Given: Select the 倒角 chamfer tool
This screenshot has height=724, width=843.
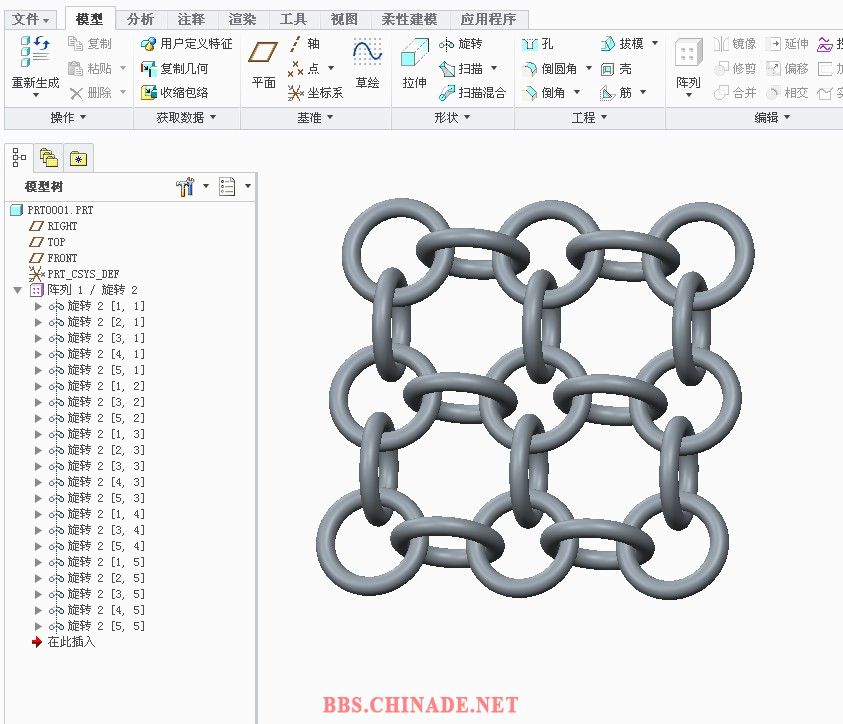Looking at the screenshot, I should coord(543,92).
